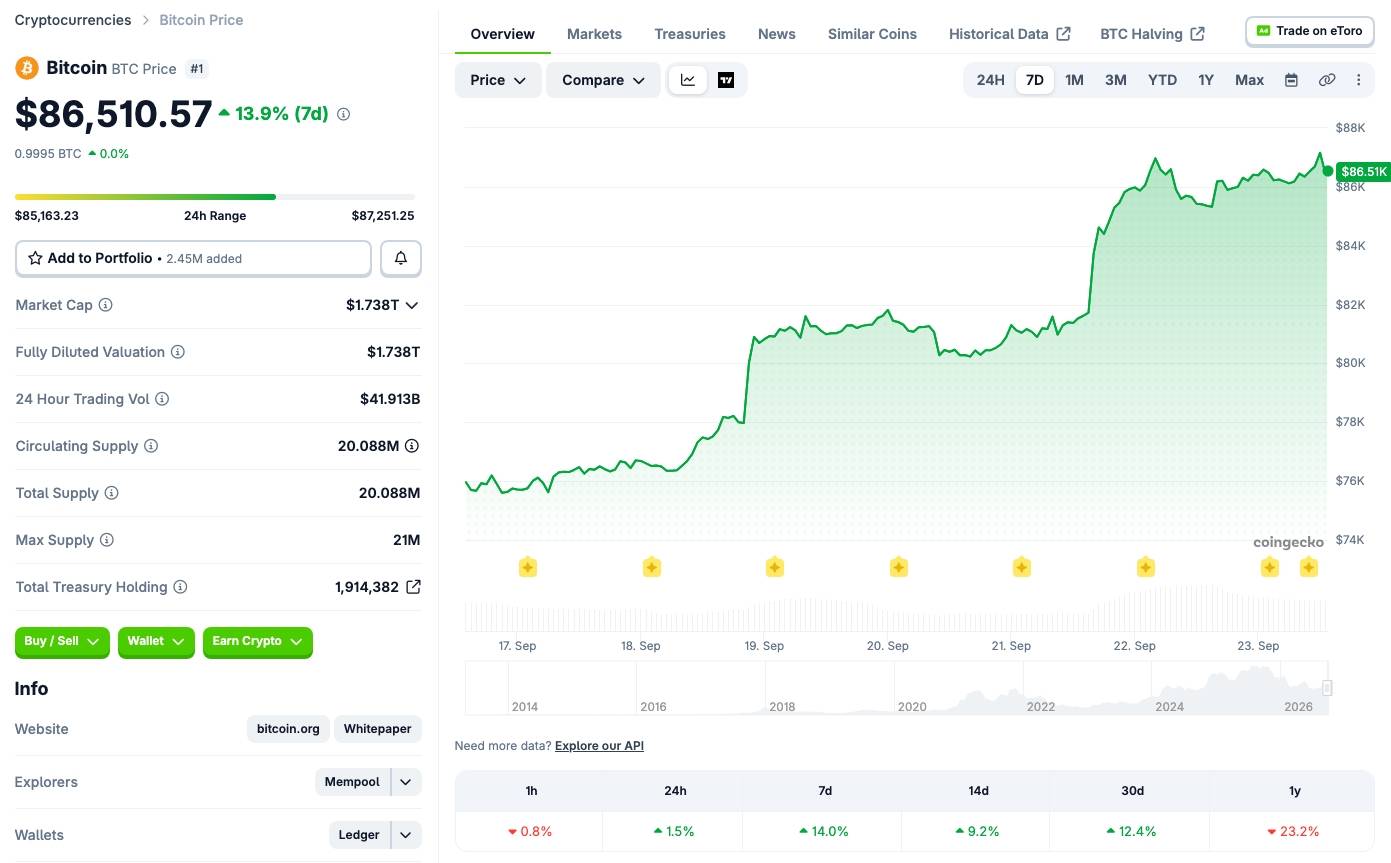Click the #1 rank badge

(x=197, y=69)
